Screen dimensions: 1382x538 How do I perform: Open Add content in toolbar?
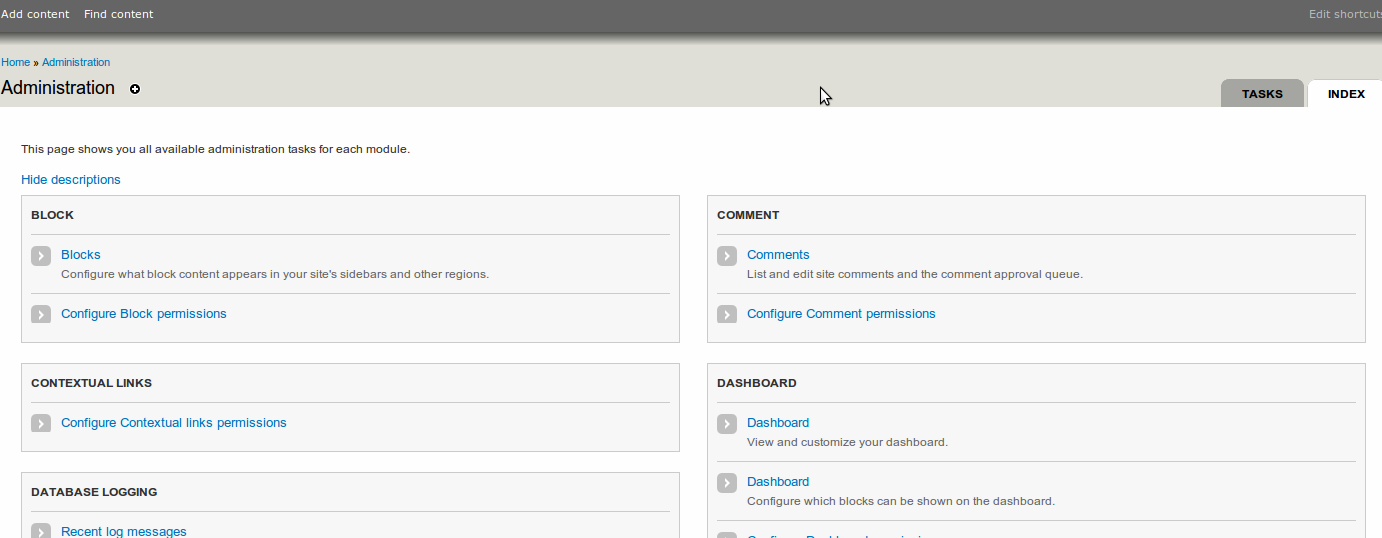pyautogui.click(x=35, y=14)
